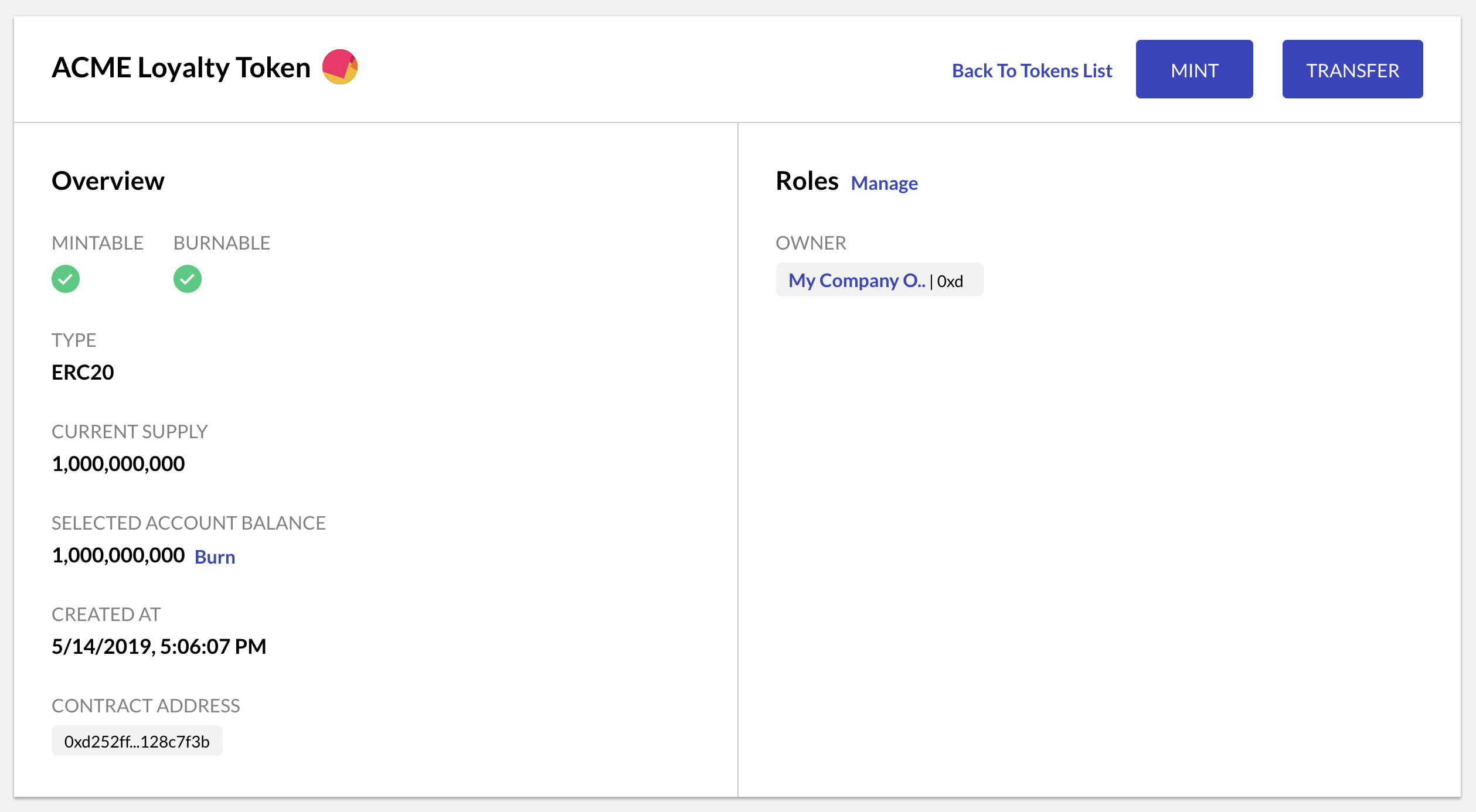Click the Roles heading

pos(807,180)
